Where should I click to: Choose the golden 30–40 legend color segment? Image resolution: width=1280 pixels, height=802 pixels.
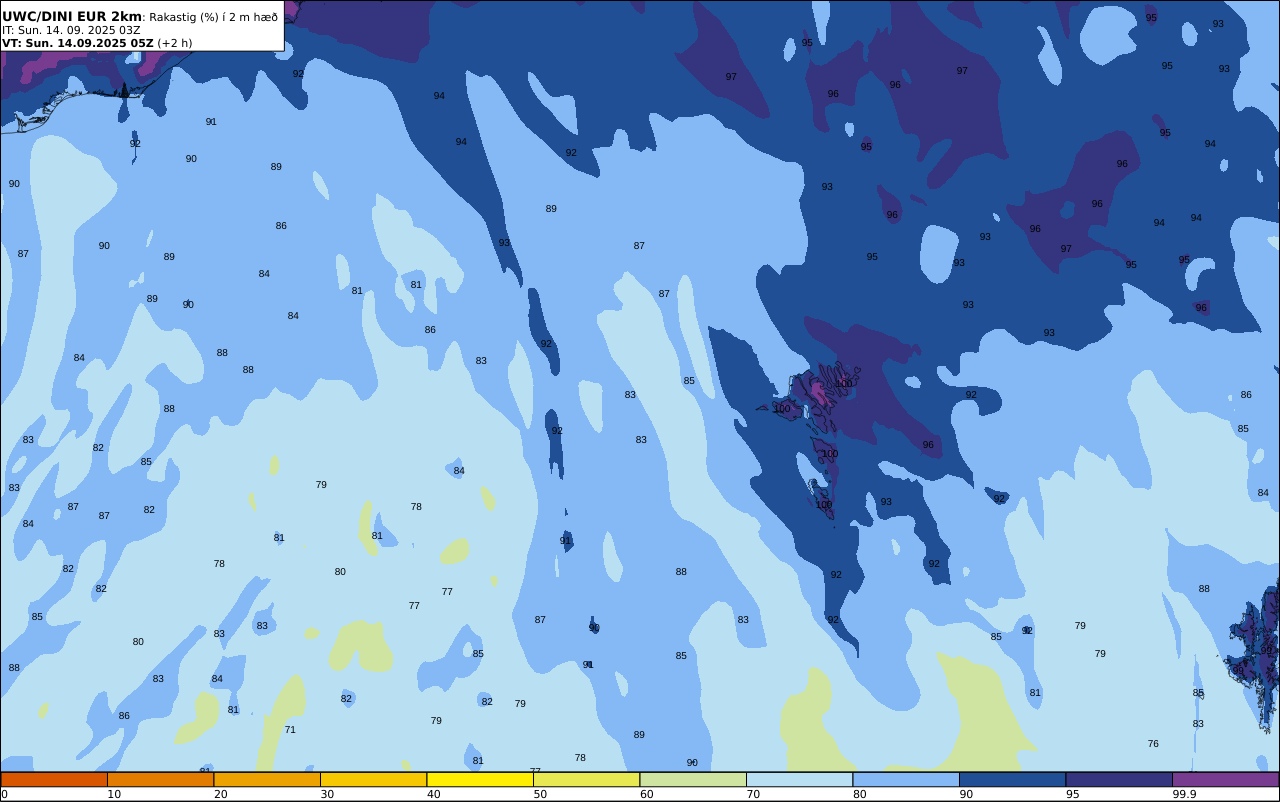coord(373,779)
